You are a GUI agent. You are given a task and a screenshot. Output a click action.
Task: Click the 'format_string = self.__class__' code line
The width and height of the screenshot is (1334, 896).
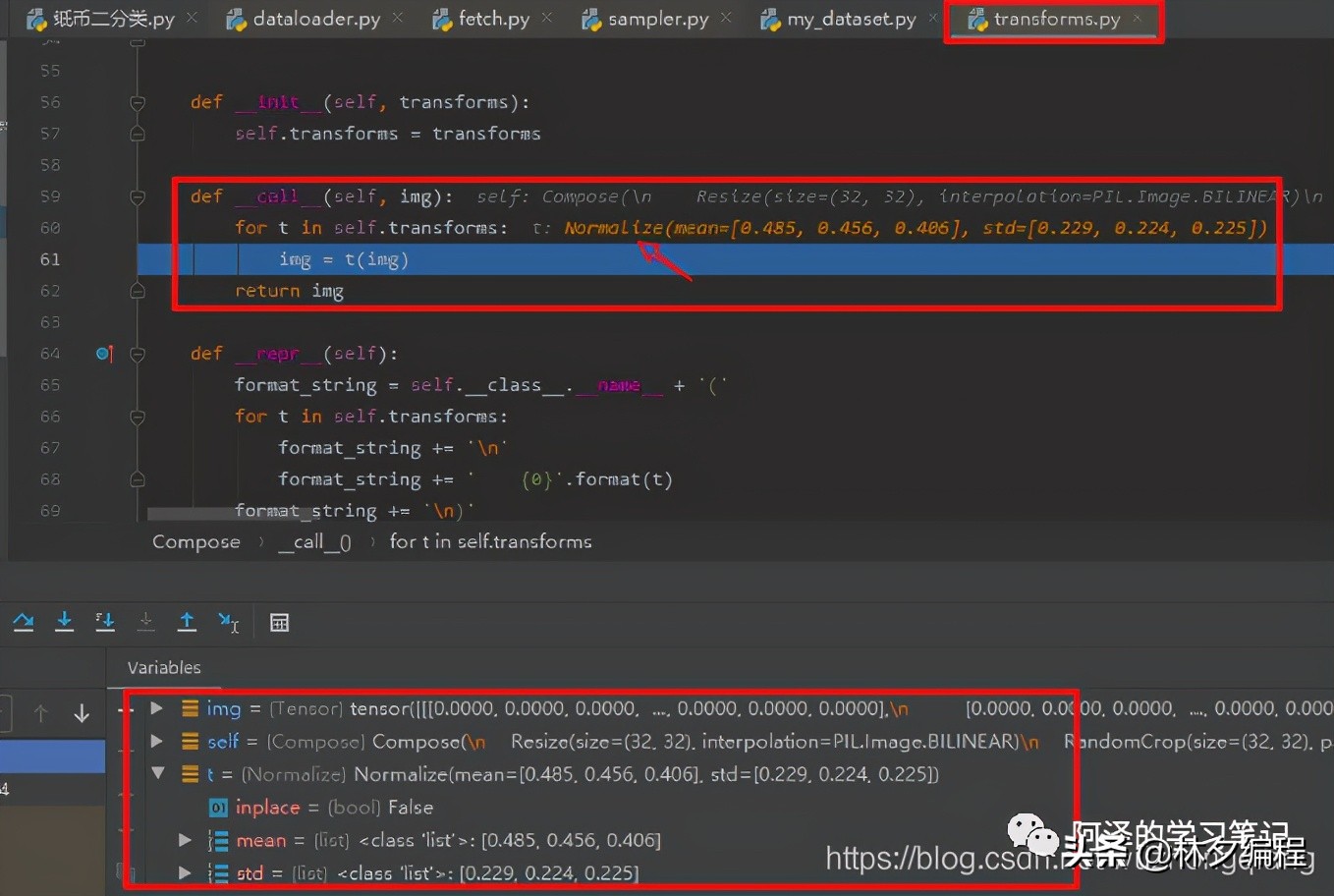[480, 385]
